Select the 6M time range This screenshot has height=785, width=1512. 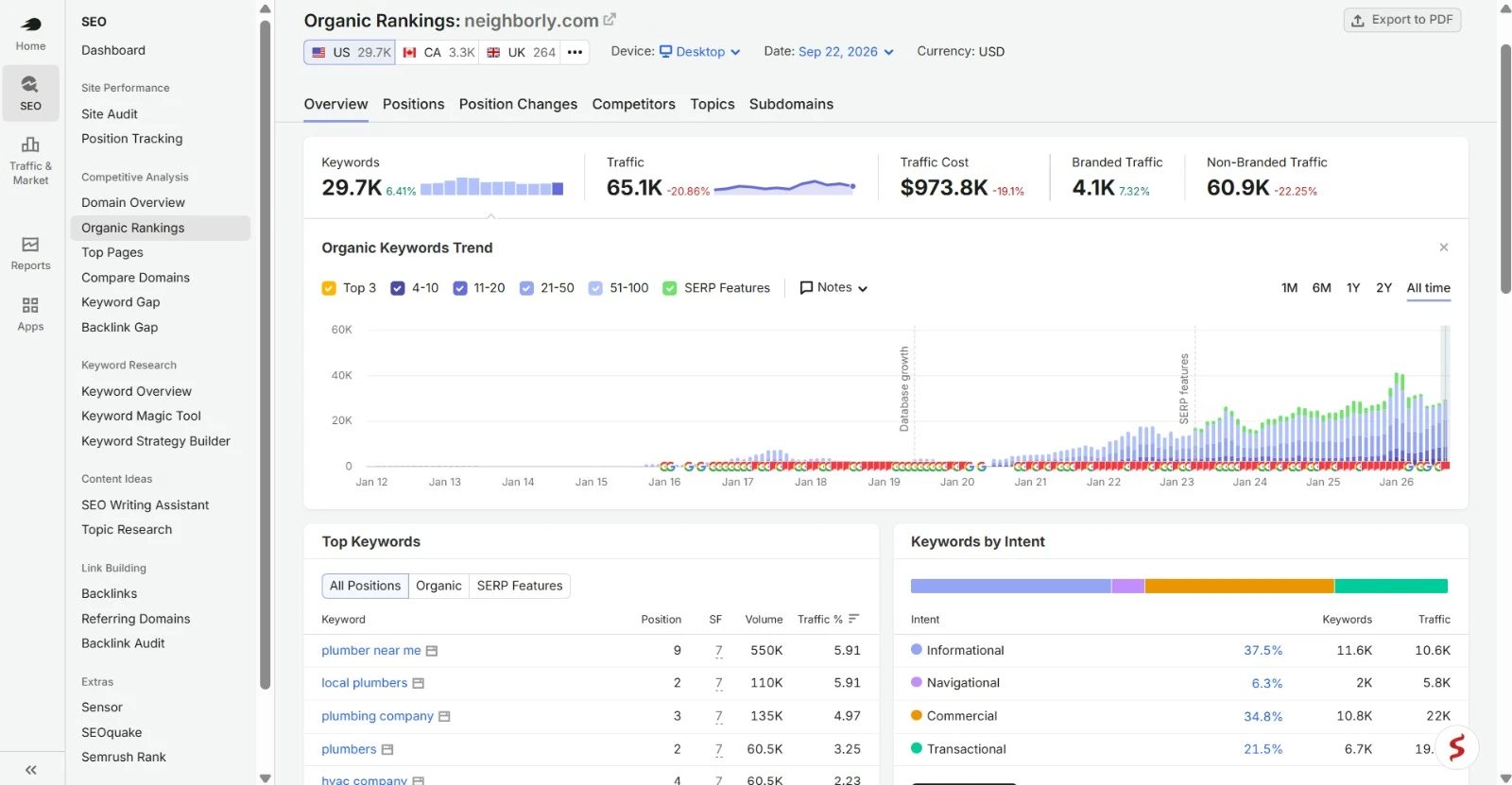(1321, 288)
